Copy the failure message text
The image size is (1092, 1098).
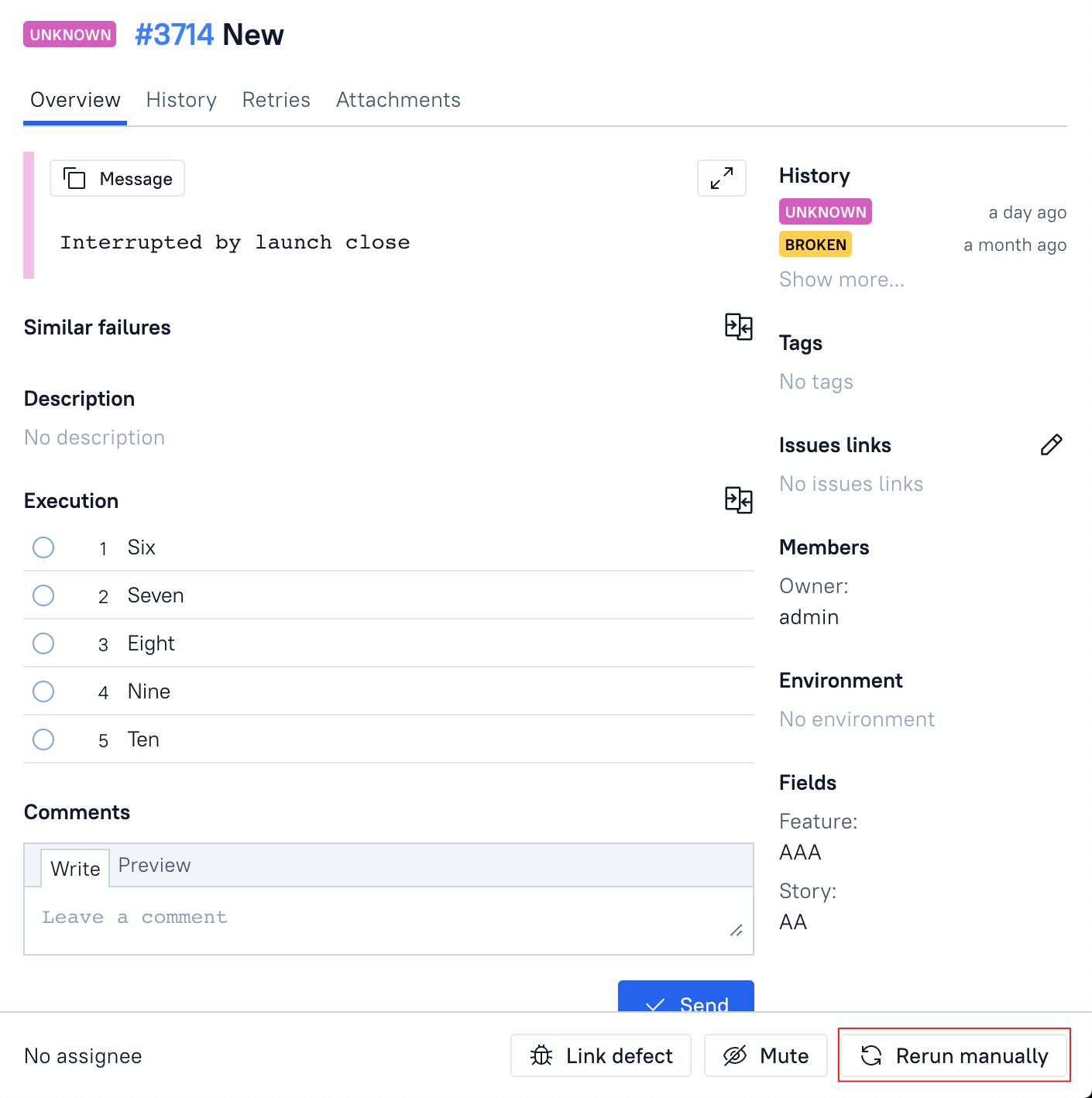pyautogui.click(x=116, y=178)
